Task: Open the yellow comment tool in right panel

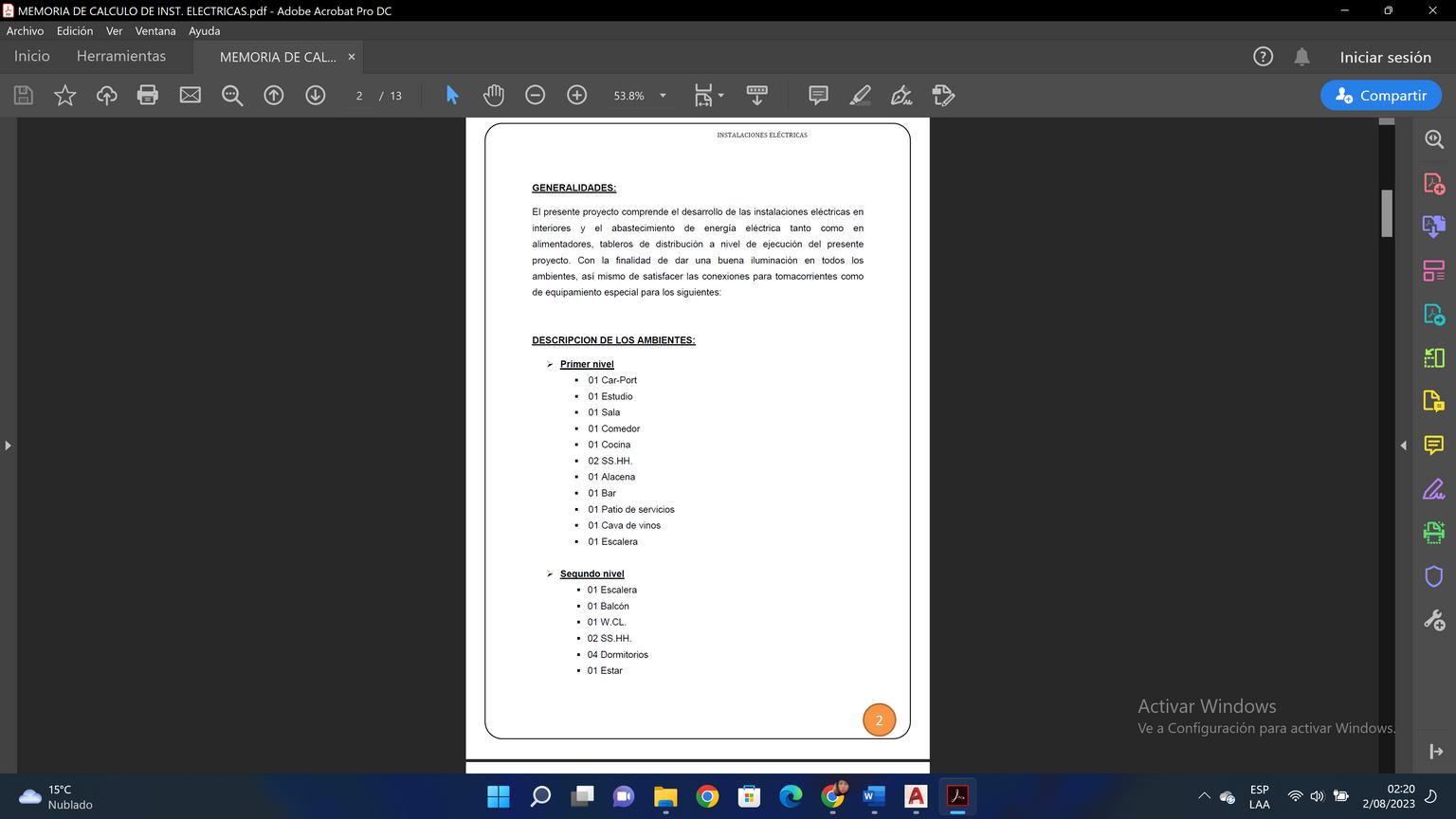Action: click(1434, 445)
